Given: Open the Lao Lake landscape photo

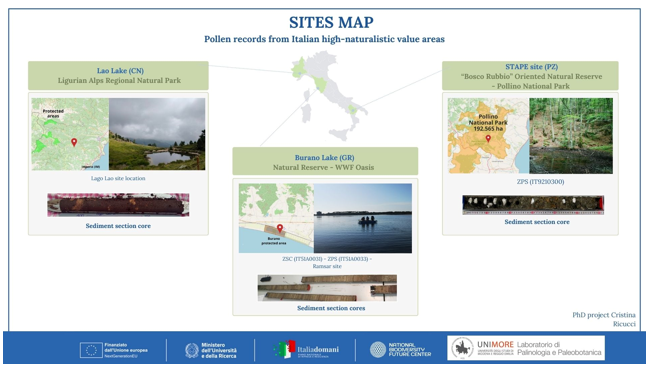Looking at the screenshot, I should click(x=157, y=134).
